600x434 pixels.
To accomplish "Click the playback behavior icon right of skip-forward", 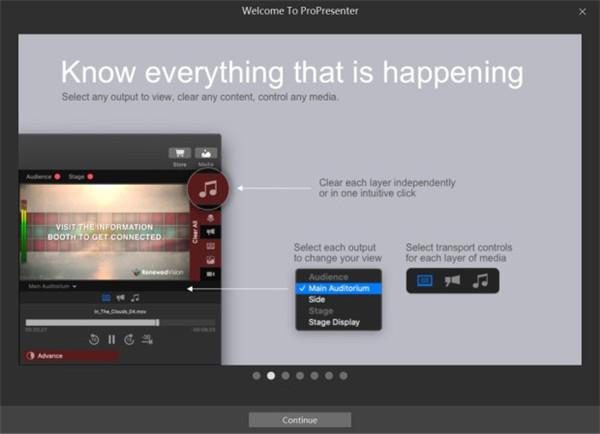I will (x=147, y=339).
